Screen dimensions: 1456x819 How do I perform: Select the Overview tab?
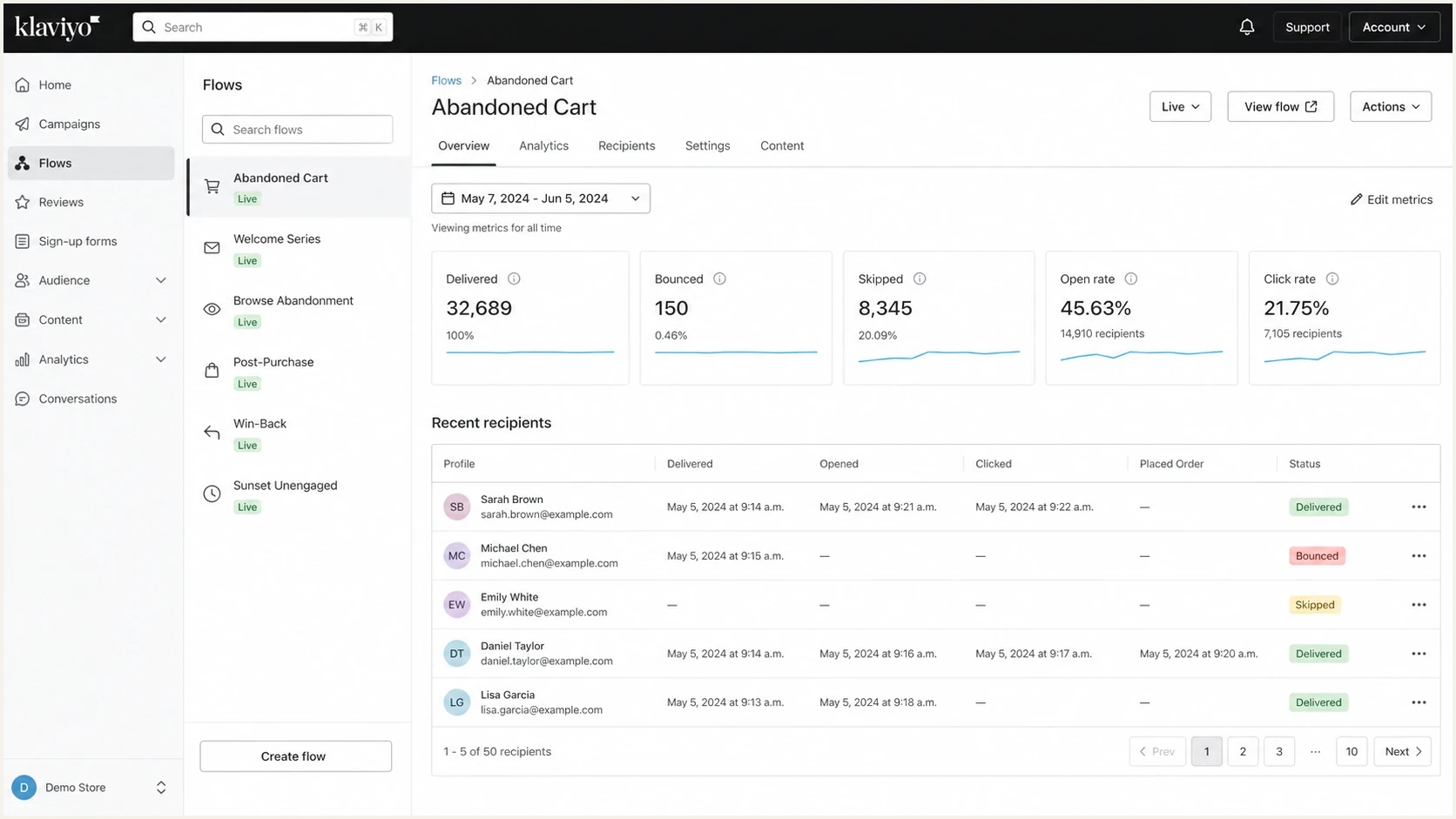463,145
